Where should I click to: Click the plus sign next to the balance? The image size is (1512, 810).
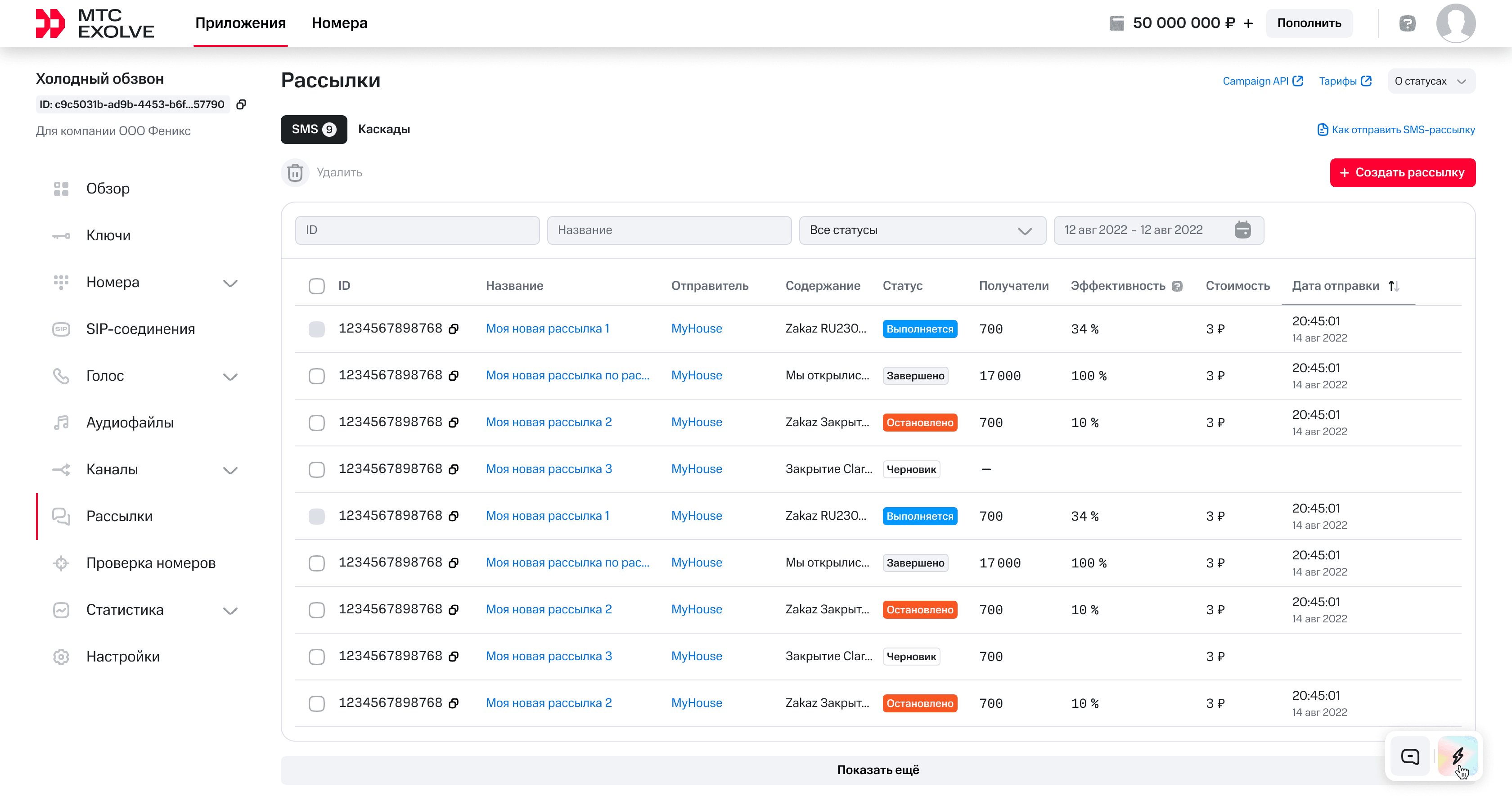coord(1248,23)
